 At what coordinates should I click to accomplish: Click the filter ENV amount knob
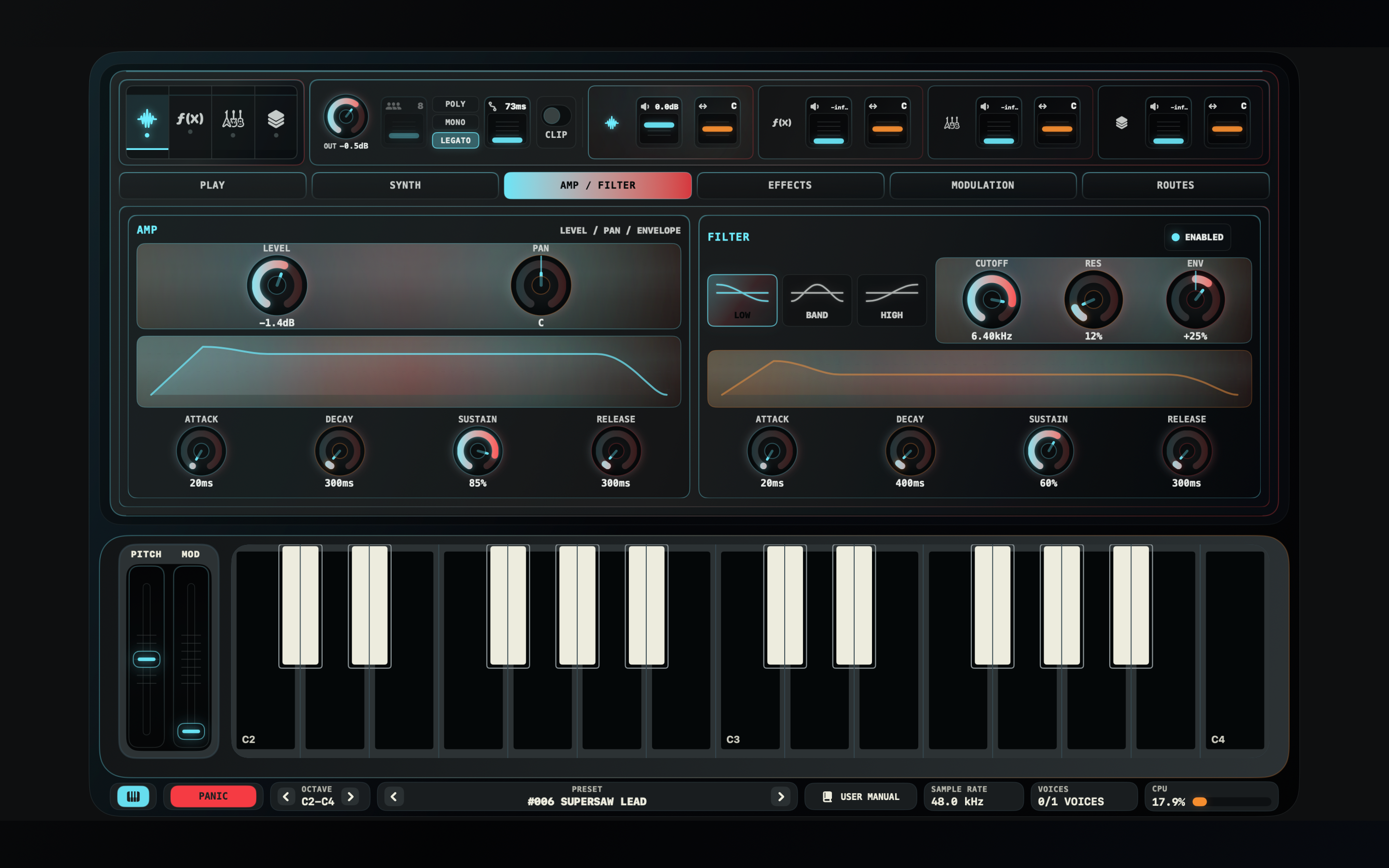pos(1196,300)
